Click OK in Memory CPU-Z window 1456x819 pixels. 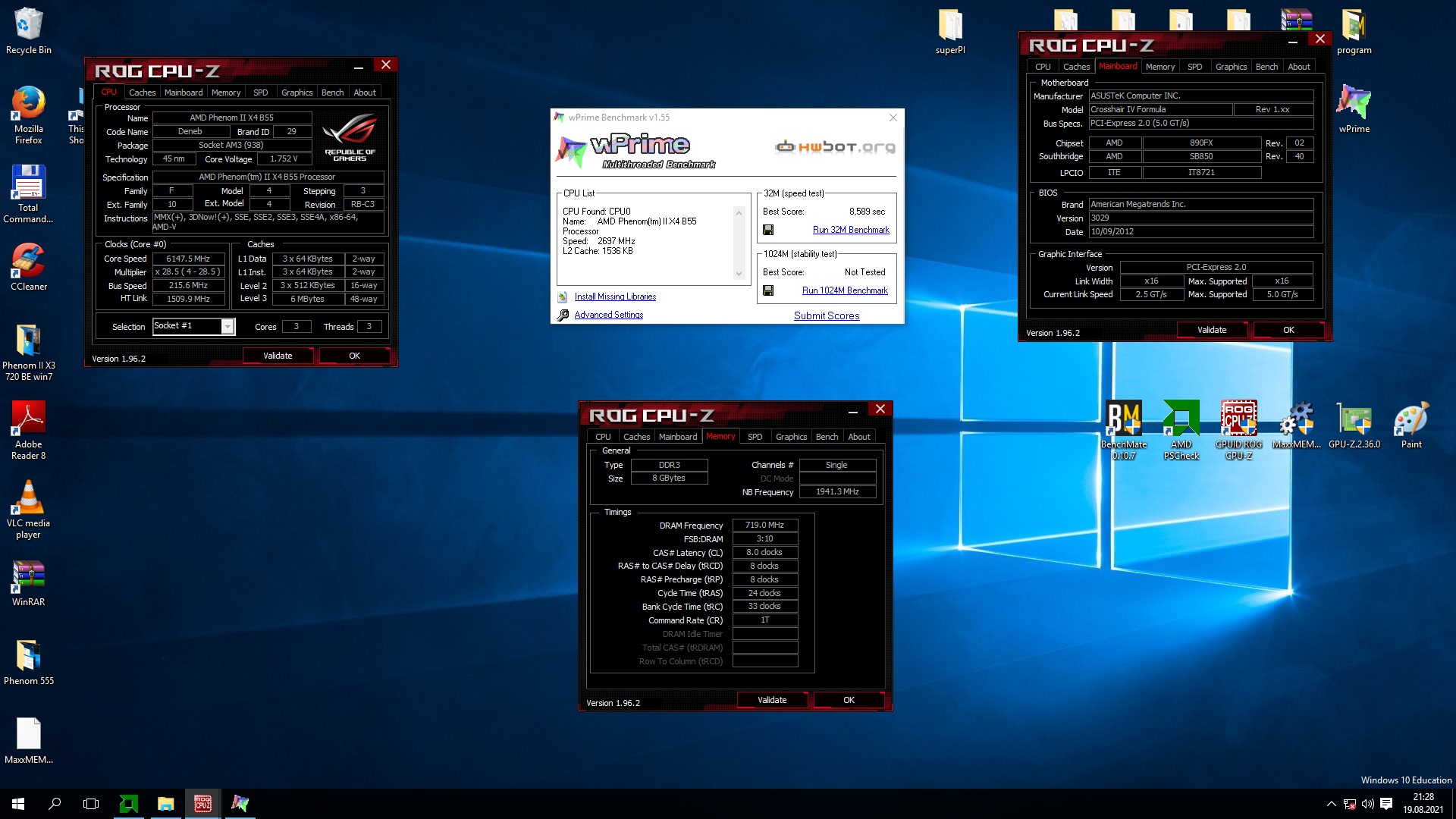(849, 700)
